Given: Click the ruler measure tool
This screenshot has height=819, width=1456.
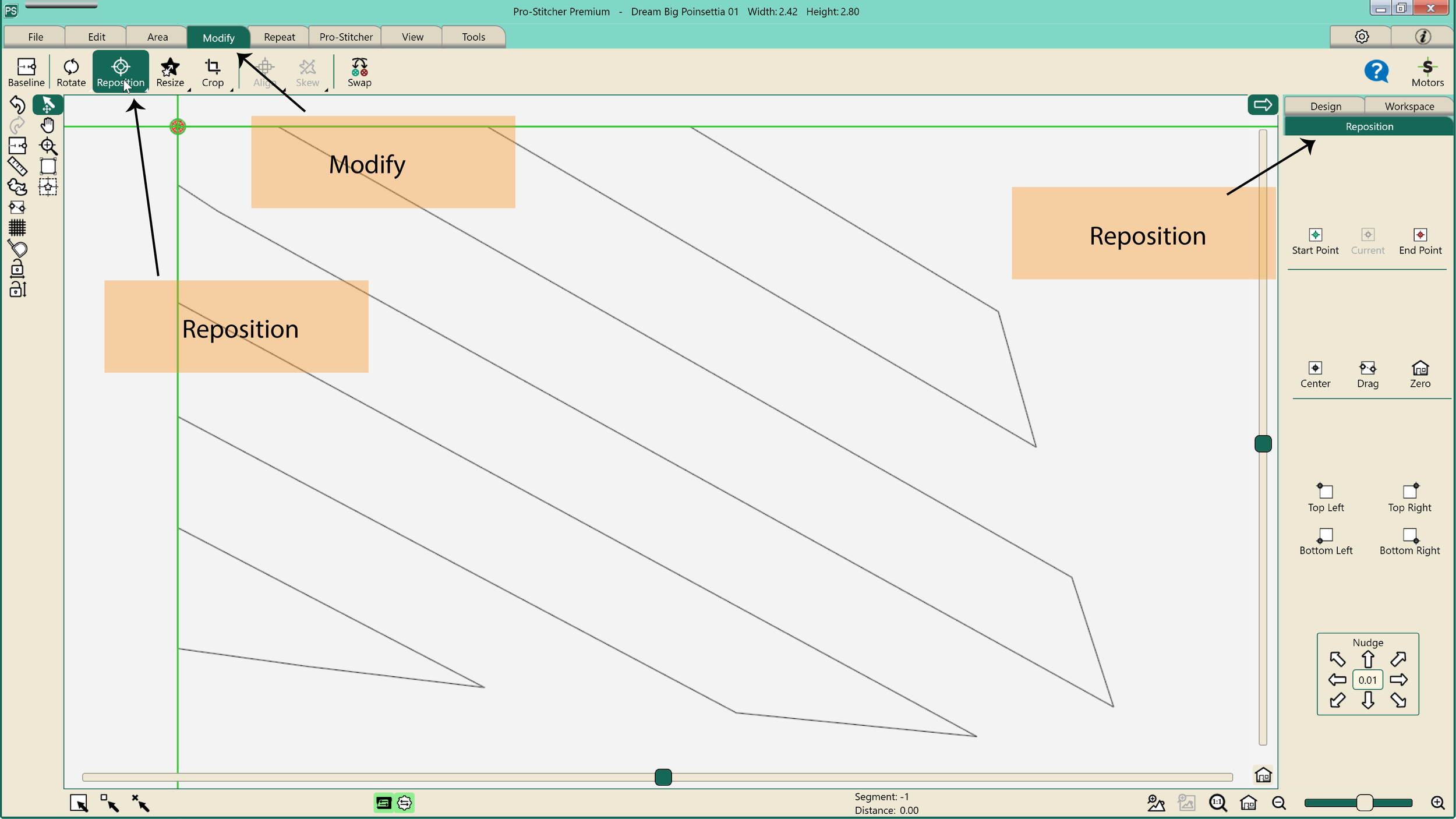Looking at the screenshot, I should (17, 167).
